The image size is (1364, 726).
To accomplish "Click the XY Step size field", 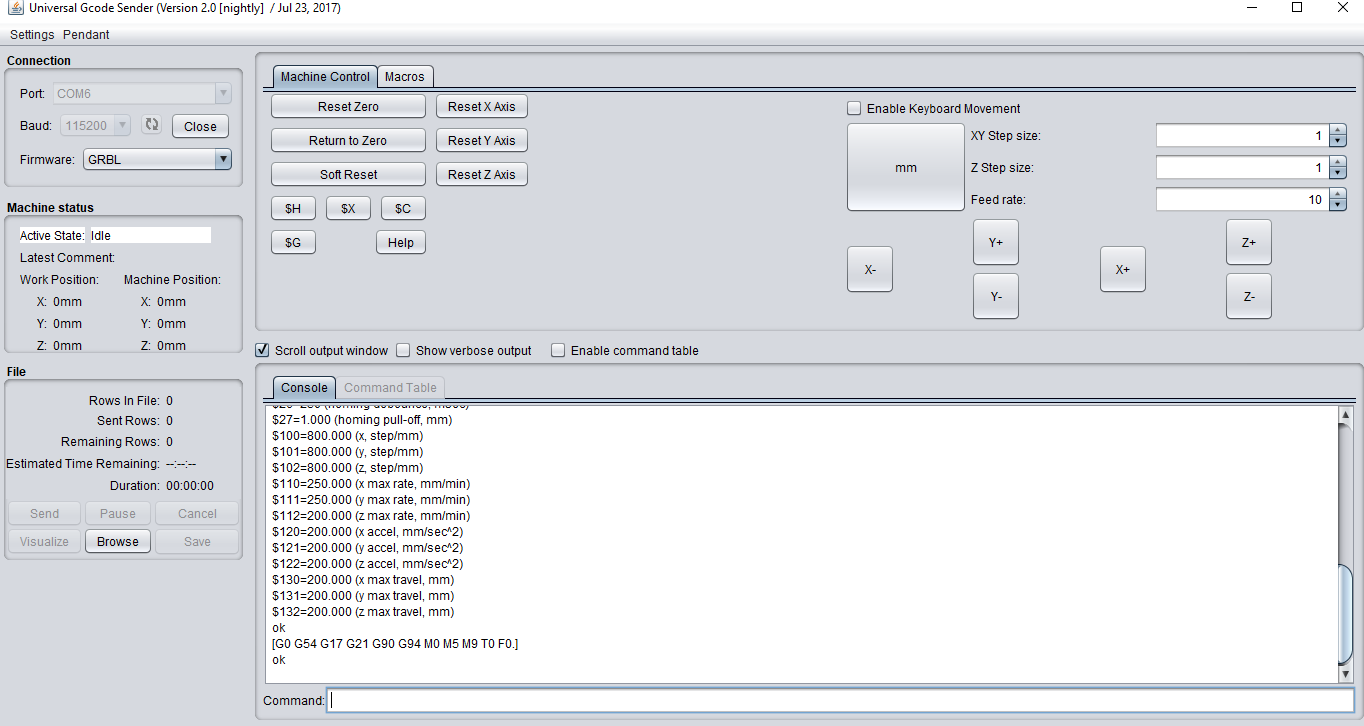I will [x=1243, y=136].
